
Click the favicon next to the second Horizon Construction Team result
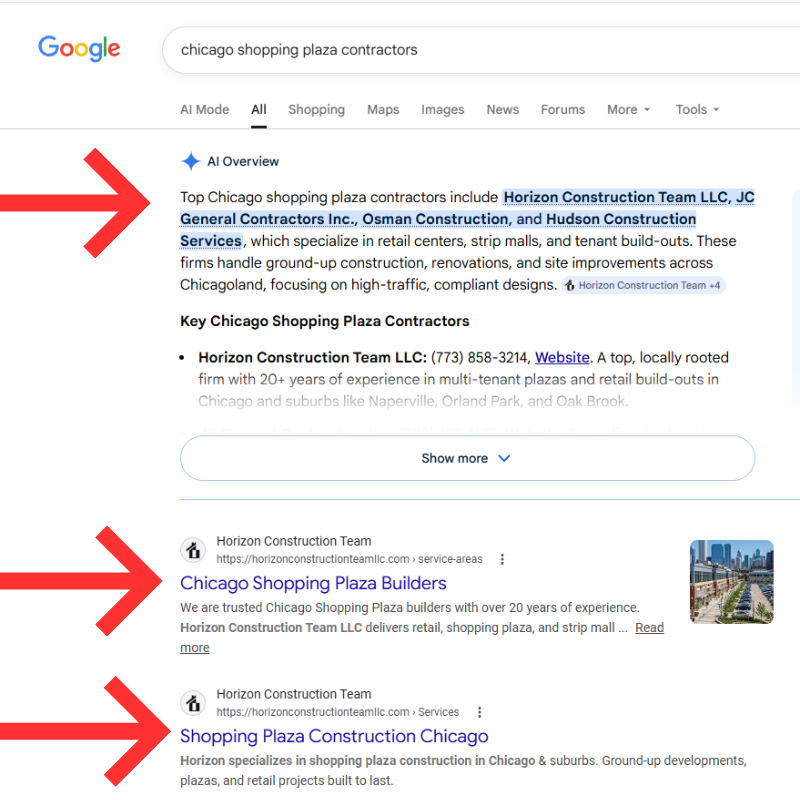[193, 703]
